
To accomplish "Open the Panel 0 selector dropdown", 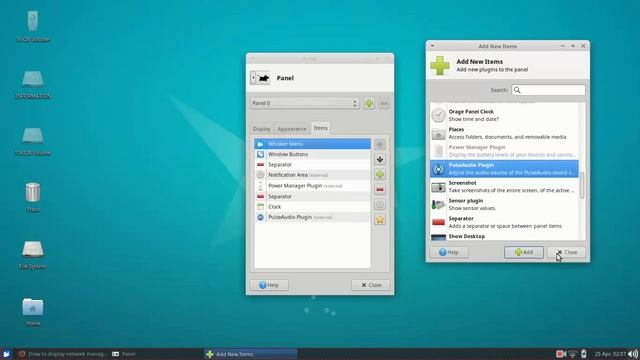I will pos(304,103).
